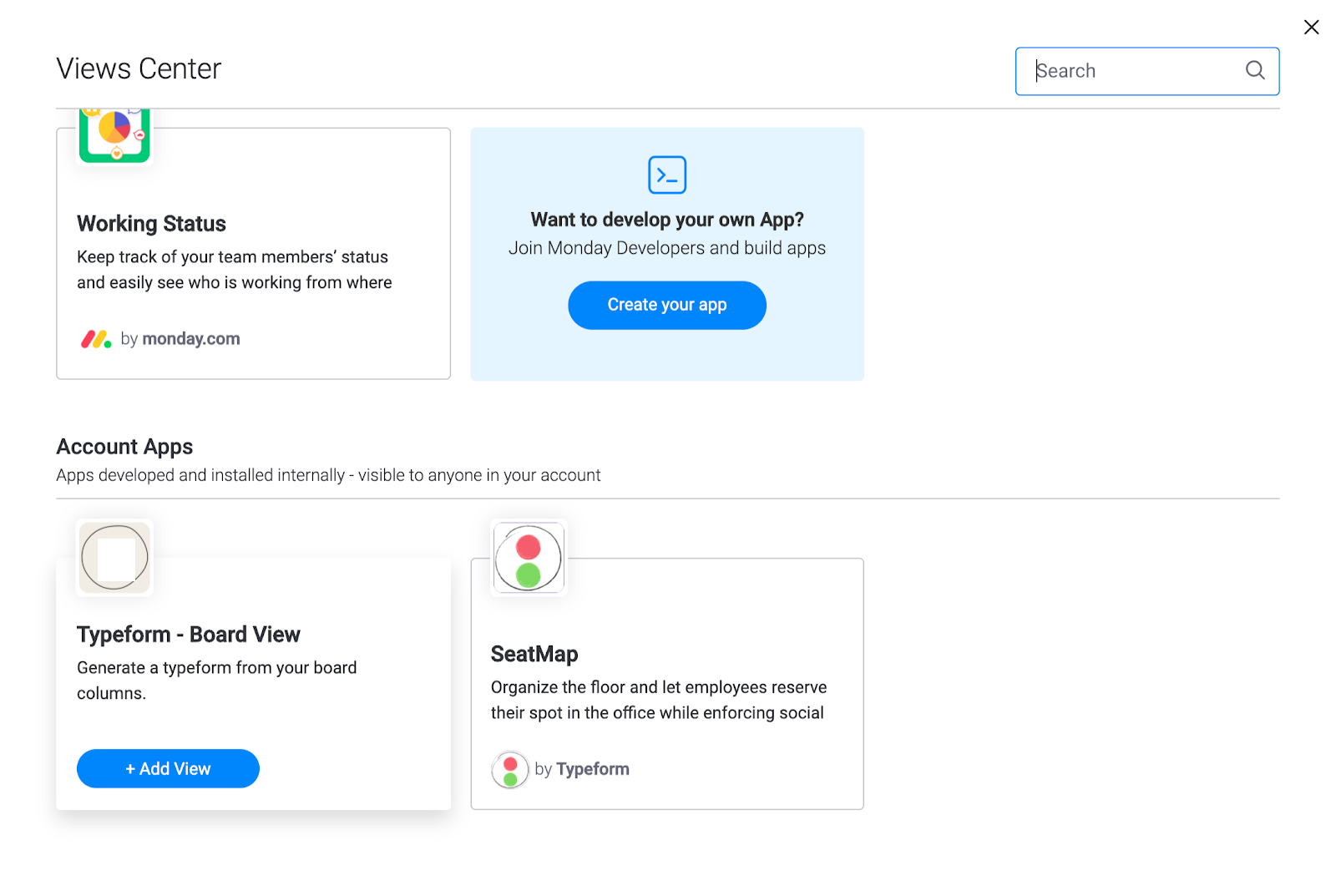Open the by monday.com author link
Viewport: 1336px width, 896px height.
tap(180, 339)
